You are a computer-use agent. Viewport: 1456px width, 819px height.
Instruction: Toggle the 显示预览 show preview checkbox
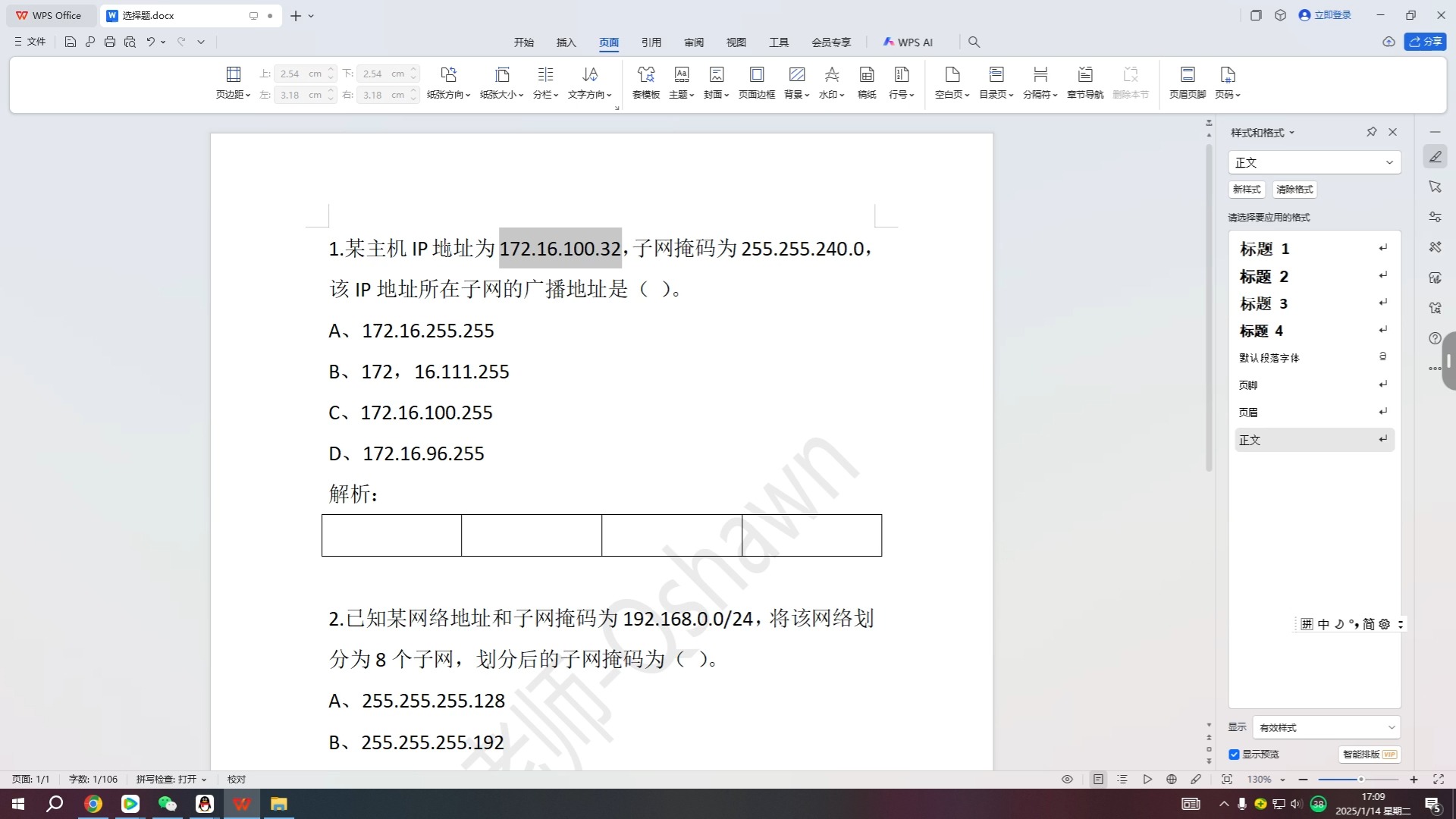tap(1234, 755)
